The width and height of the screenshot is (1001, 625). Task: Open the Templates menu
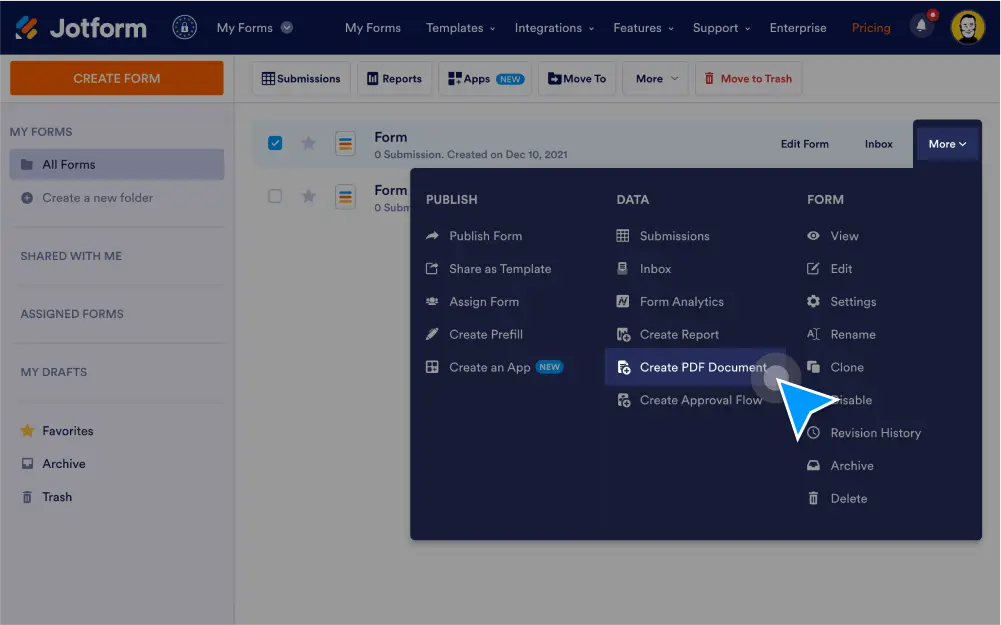click(x=459, y=27)
